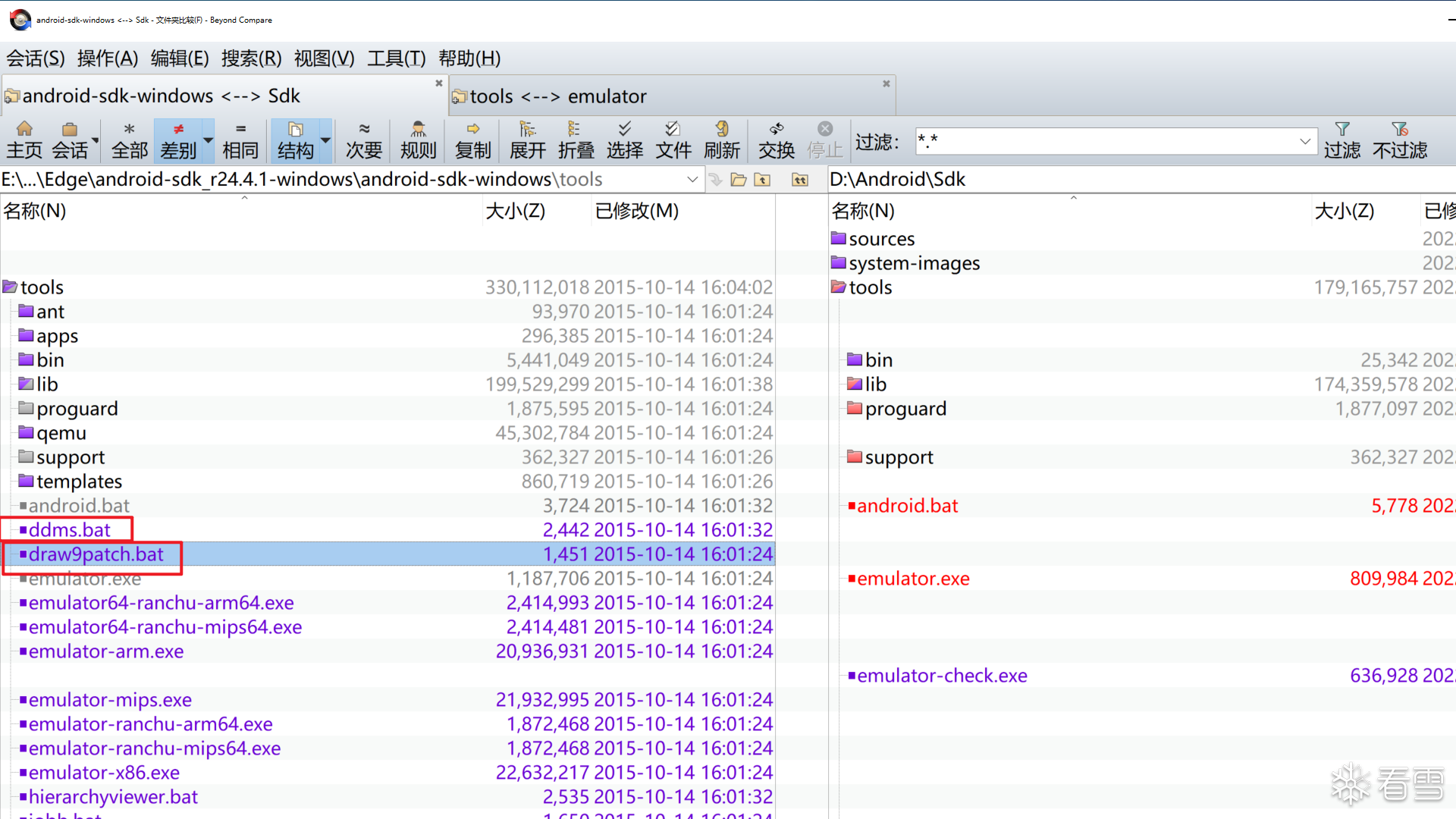Open the 搜索(R) menu
The height and width of the screenshot is (819, 1456).
click(x=252, y=58)
